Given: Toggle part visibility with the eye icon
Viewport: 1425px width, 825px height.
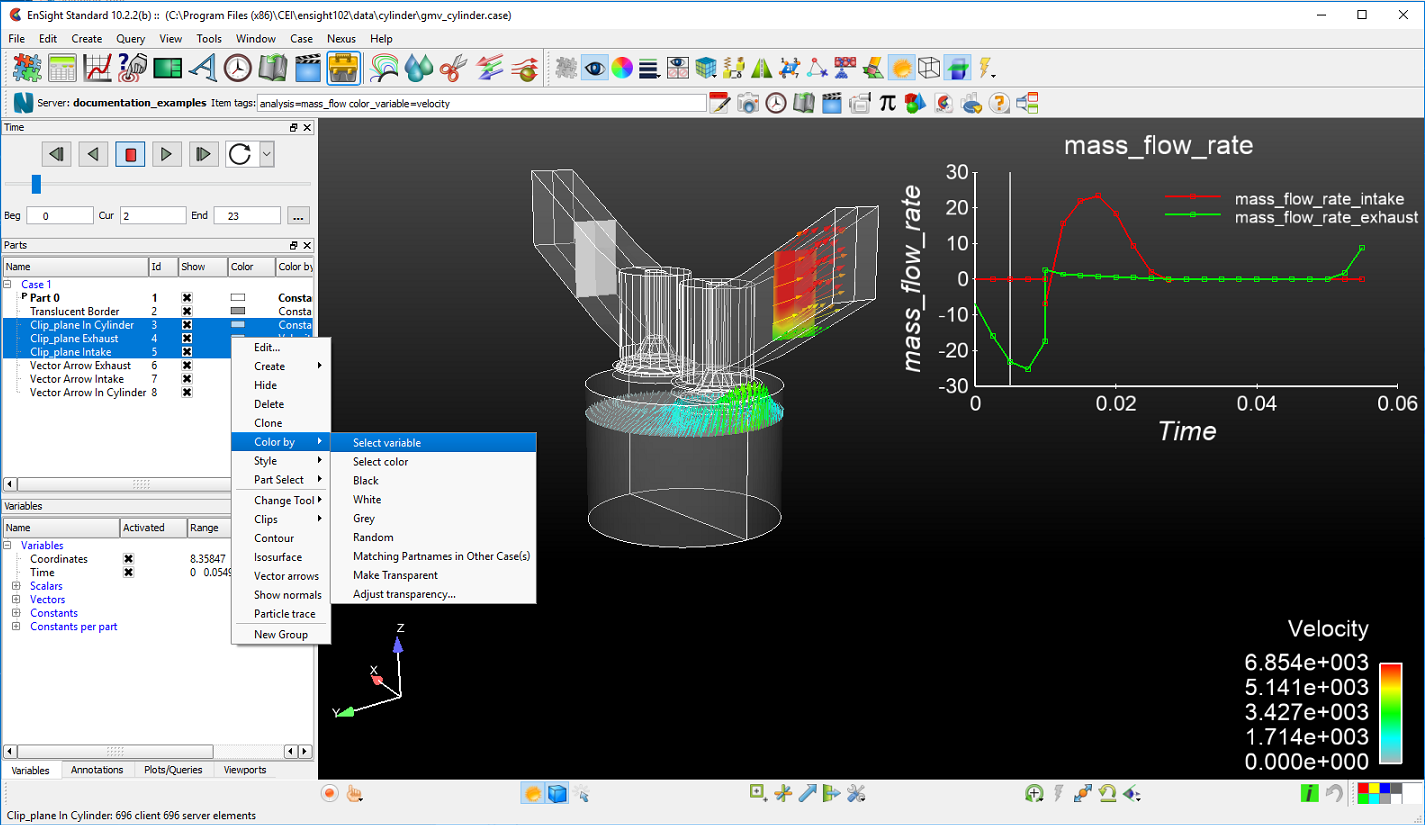Looking at the screenshot, I should point(595,68).
